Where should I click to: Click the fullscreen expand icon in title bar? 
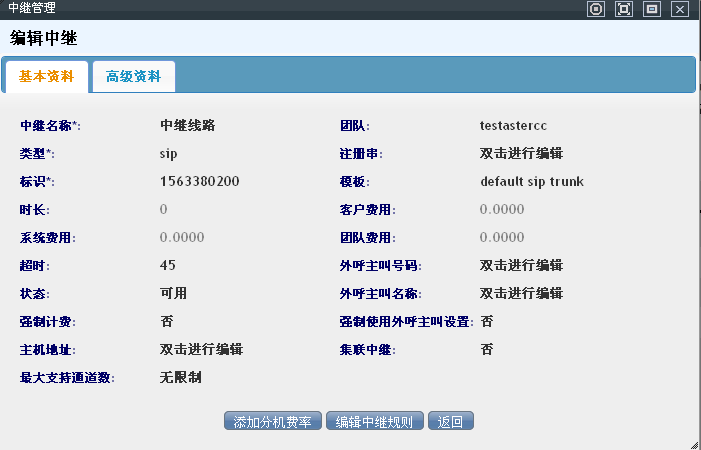(x=624, y=9)
